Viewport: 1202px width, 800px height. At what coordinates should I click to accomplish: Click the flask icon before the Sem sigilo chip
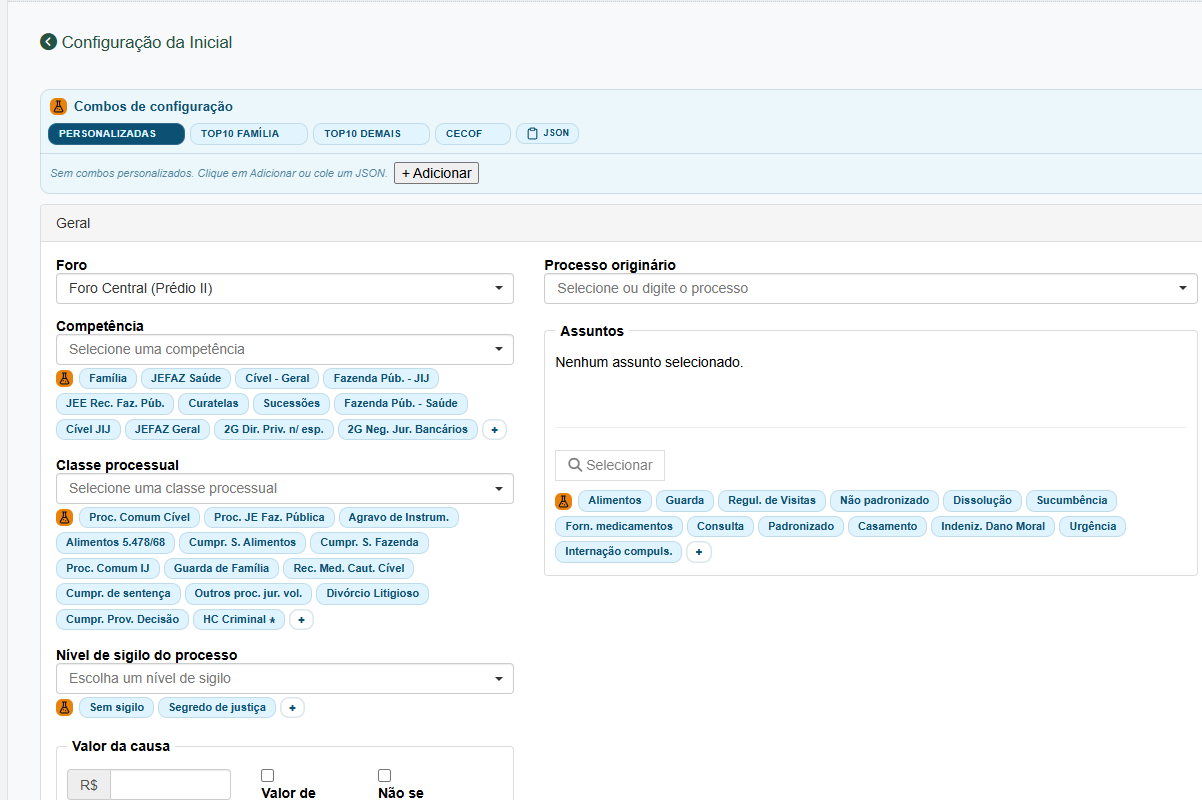[x=65, y=707]
